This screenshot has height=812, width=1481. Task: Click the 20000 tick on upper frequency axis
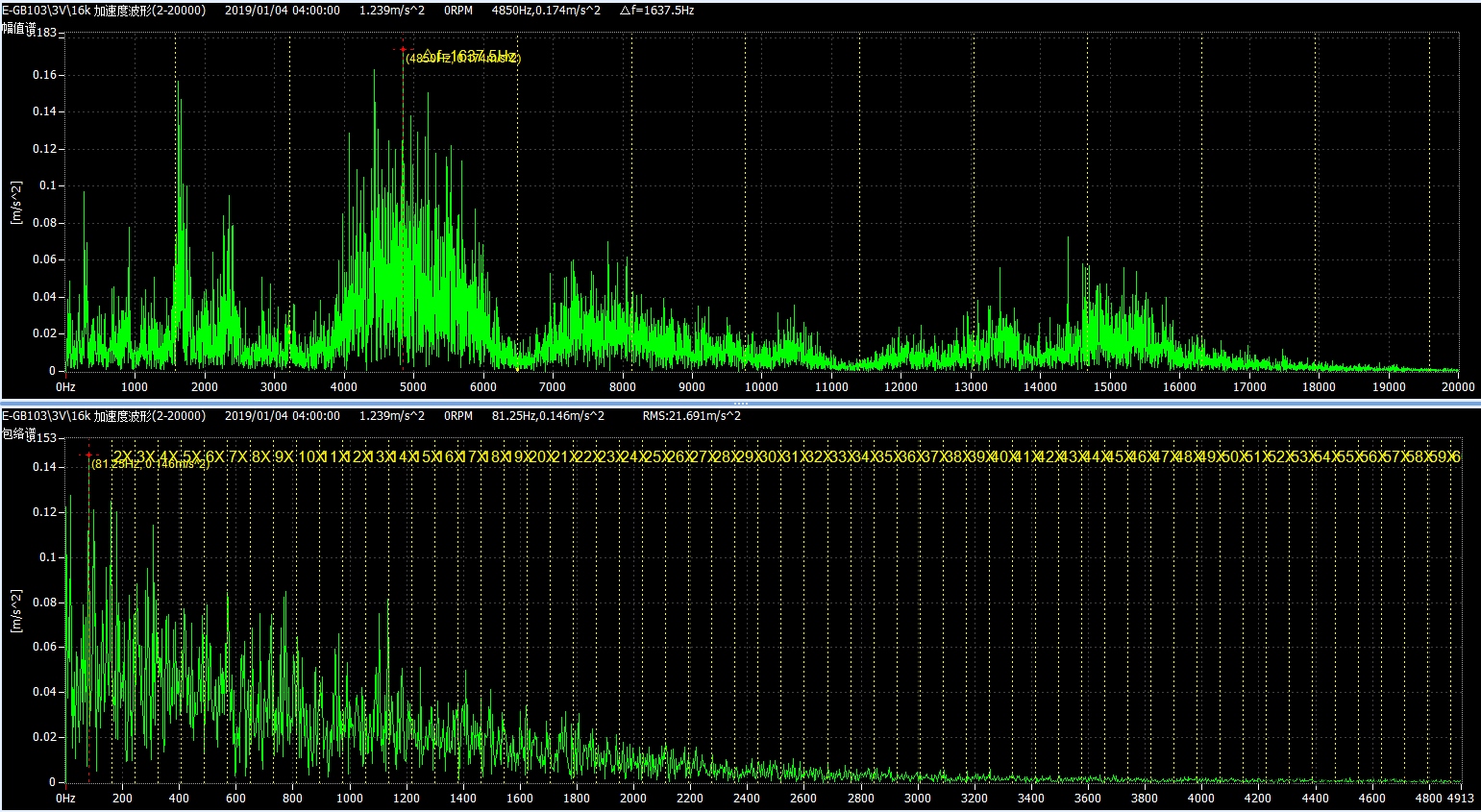click(1457, 387)
